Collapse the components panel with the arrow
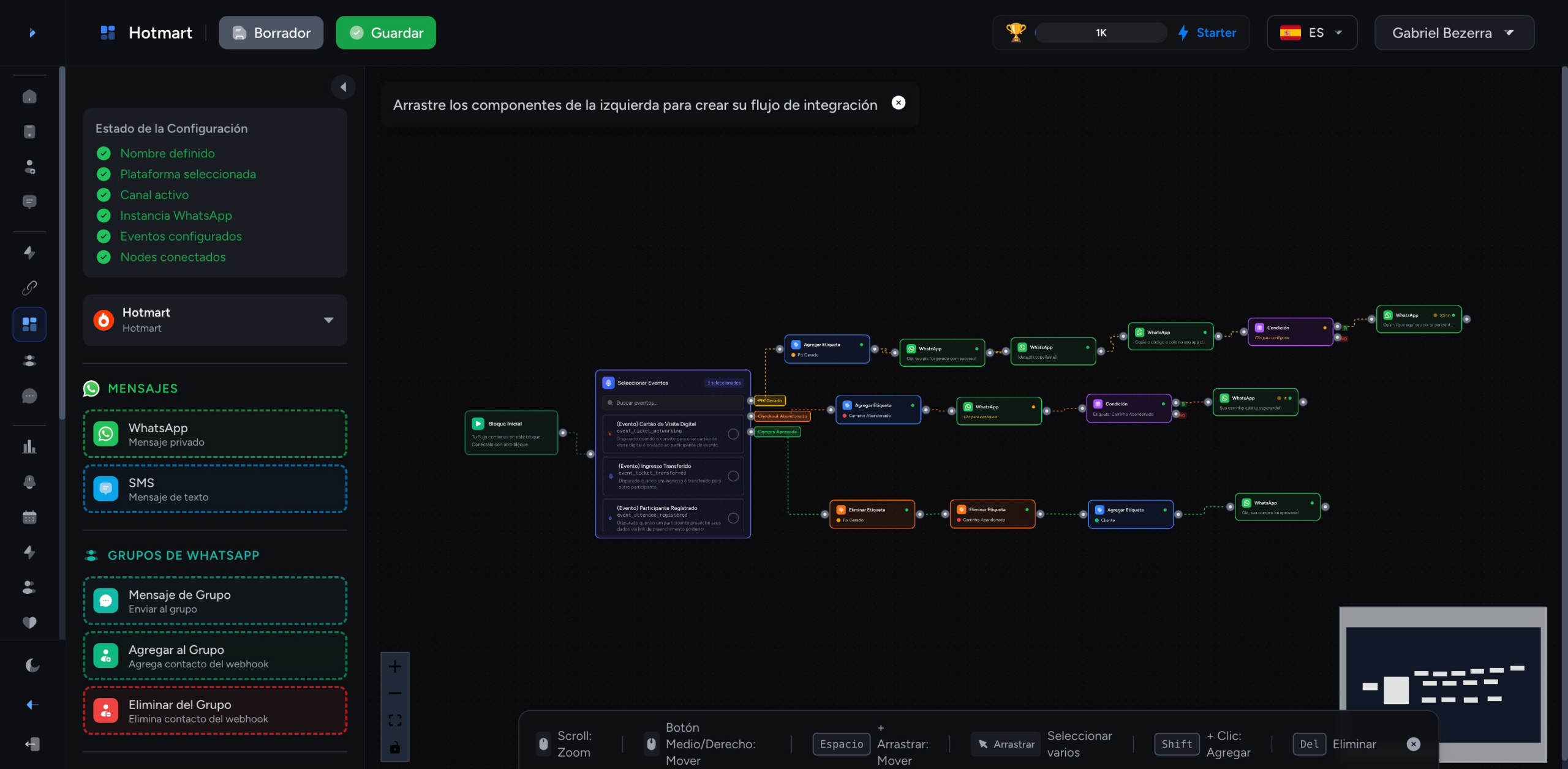1568x769 pixels. coord(344,87)
